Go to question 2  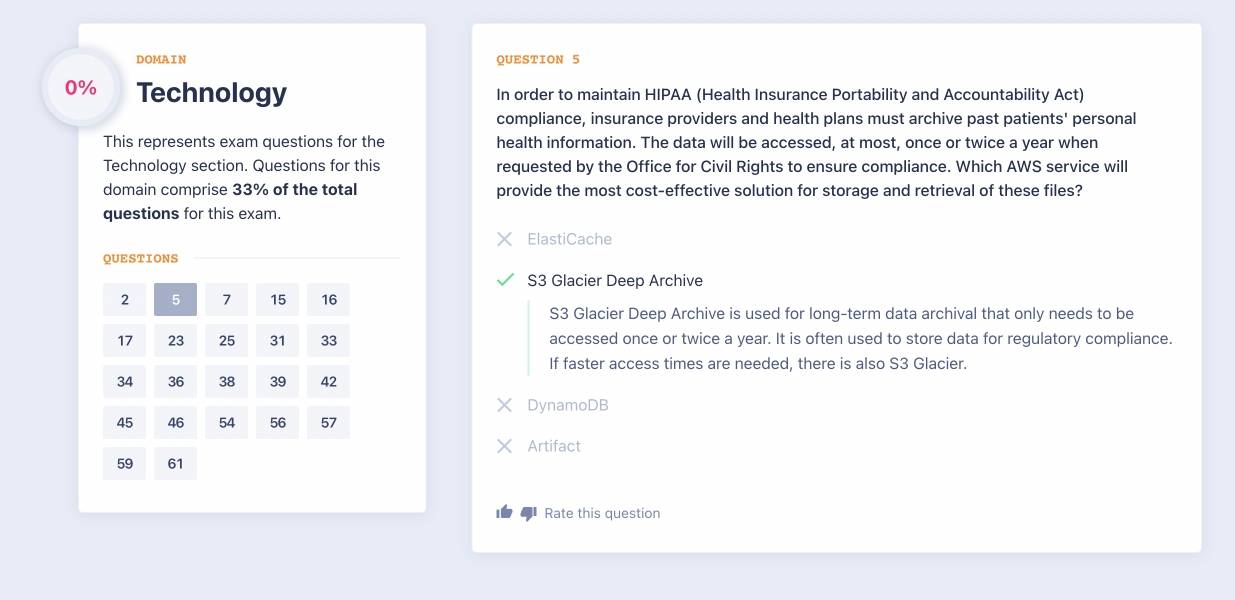(x=125, y=299)
